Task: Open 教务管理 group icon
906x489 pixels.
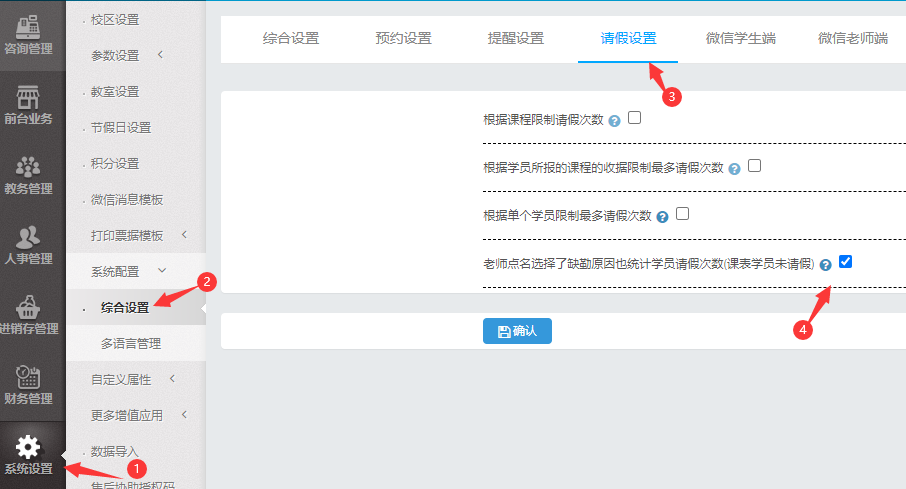Action: click(28, 167)
